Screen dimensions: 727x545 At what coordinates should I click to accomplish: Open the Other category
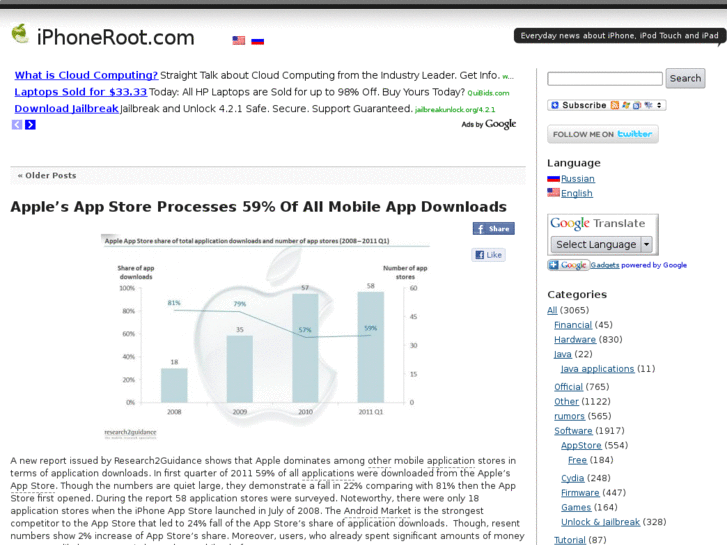pos(566,401)
